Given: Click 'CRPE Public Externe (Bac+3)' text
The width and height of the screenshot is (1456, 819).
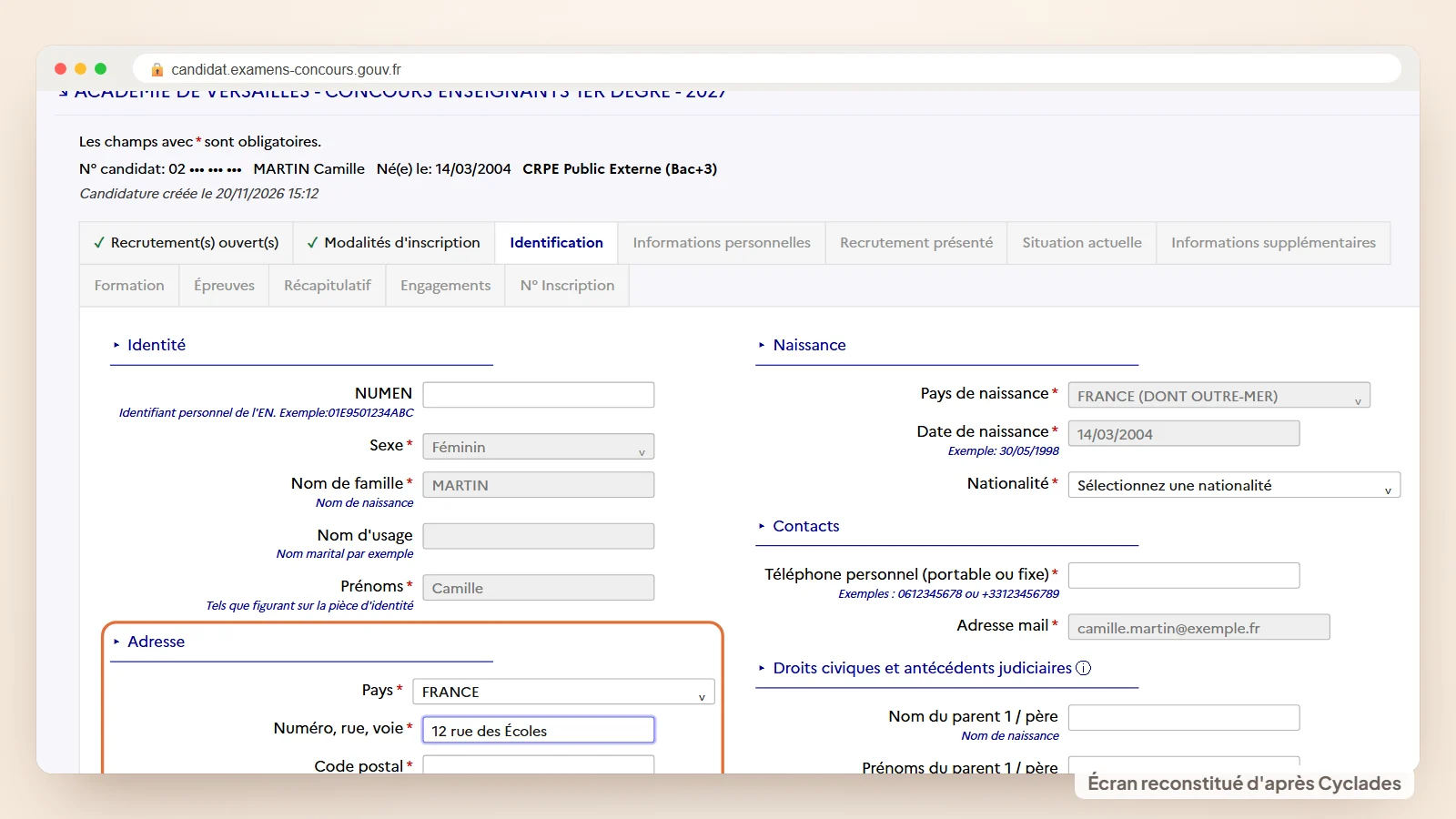Looking at the screenshot, I should click(x=620, y=169).
